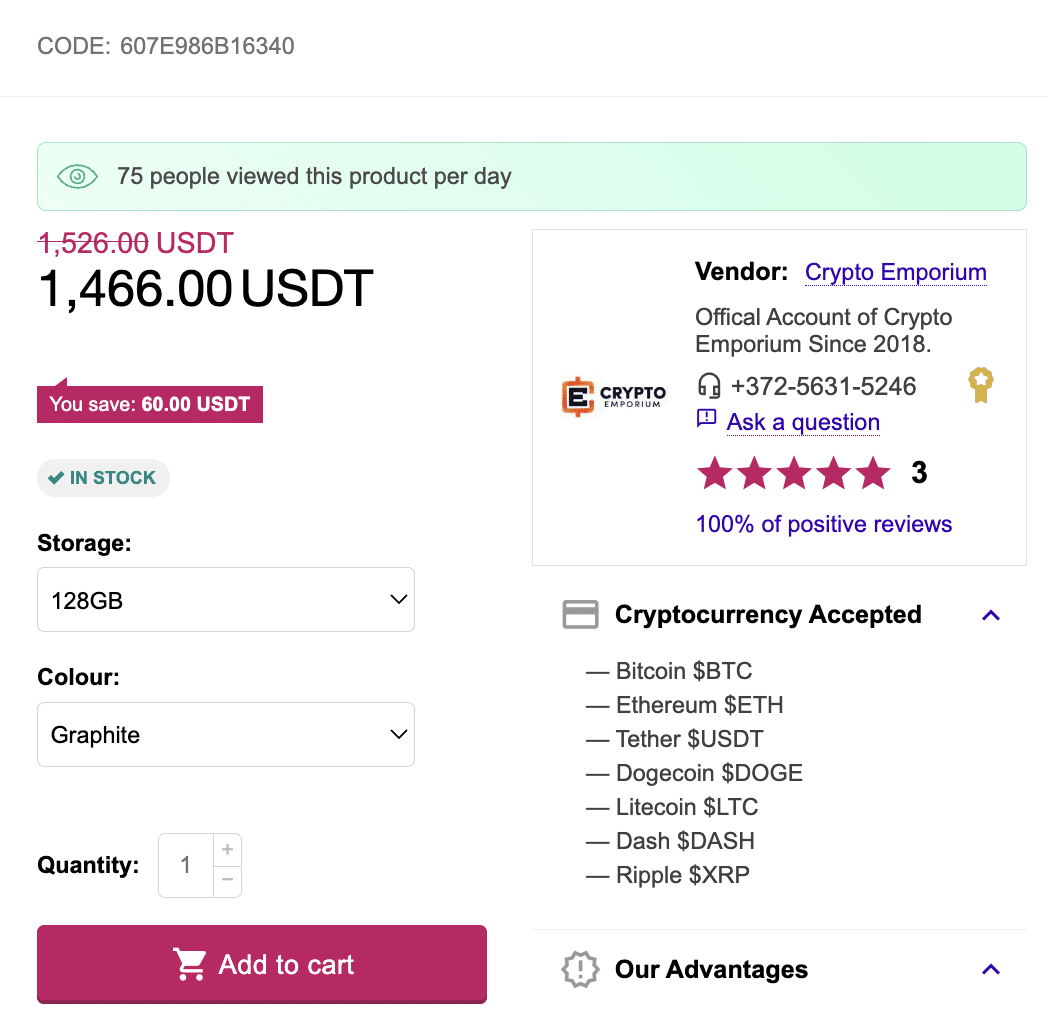Increase quantity with the plus stepper
The image size is (1048, 1016).
point(228,850)
